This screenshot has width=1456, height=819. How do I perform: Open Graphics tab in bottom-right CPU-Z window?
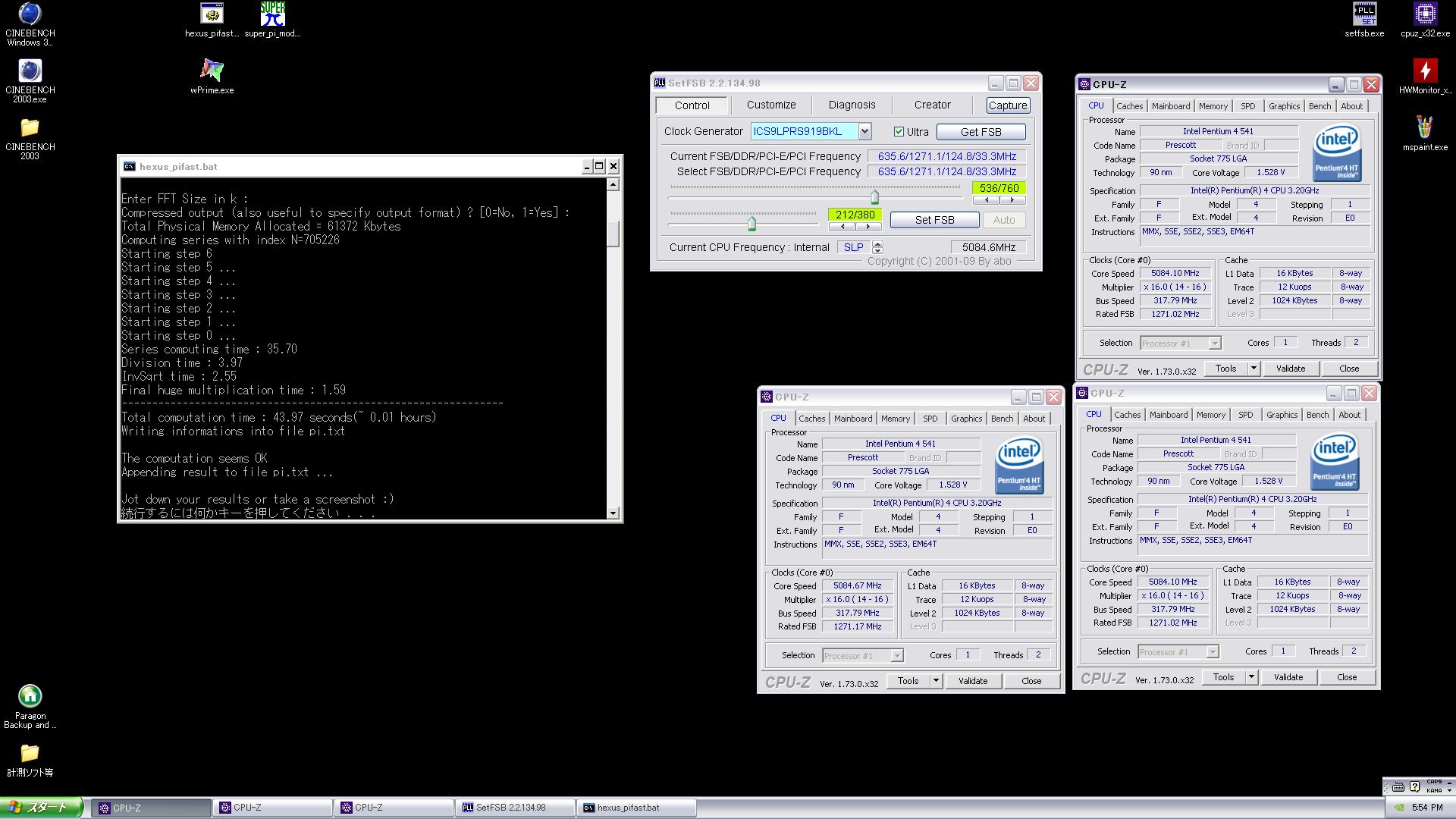pos(1282,415)
